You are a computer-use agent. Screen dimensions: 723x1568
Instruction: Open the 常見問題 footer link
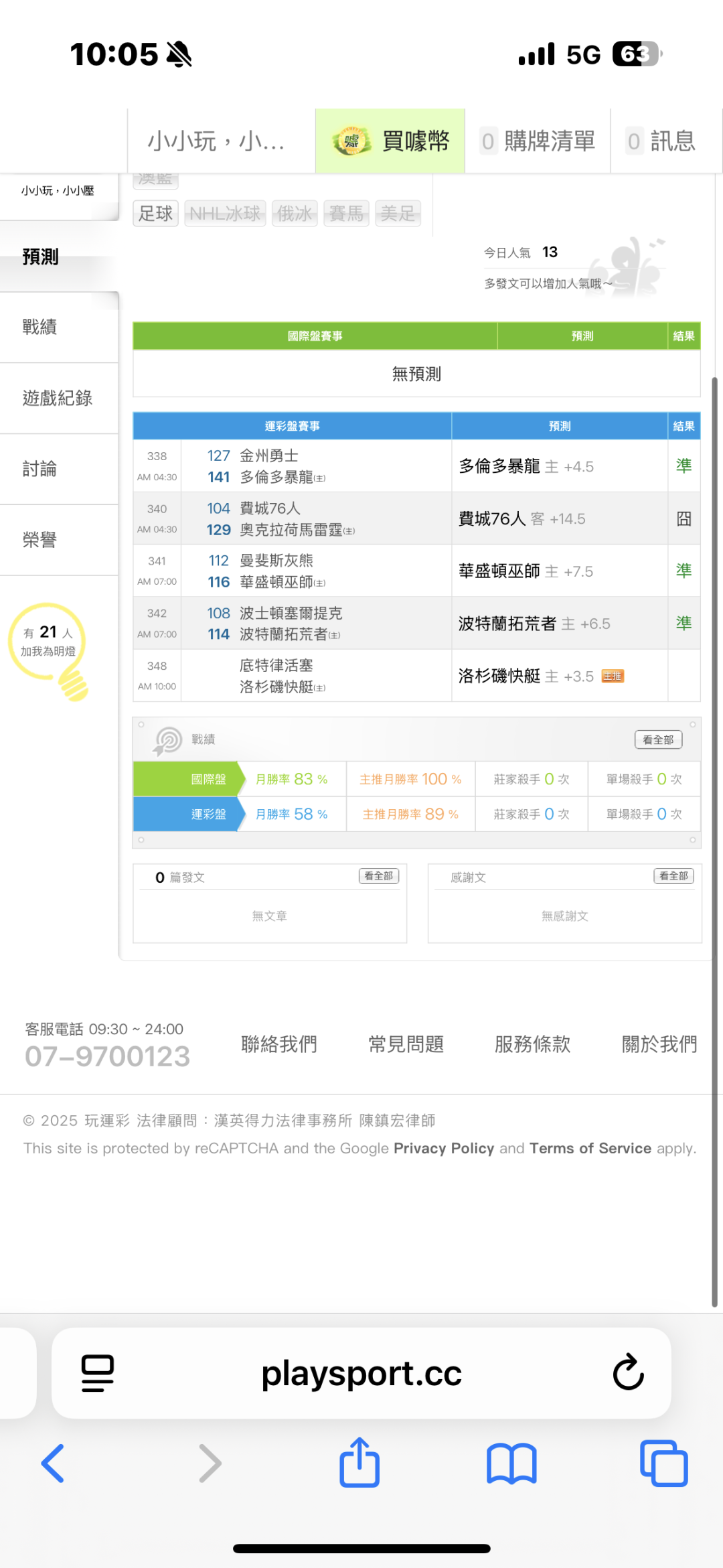[406, 1044]
